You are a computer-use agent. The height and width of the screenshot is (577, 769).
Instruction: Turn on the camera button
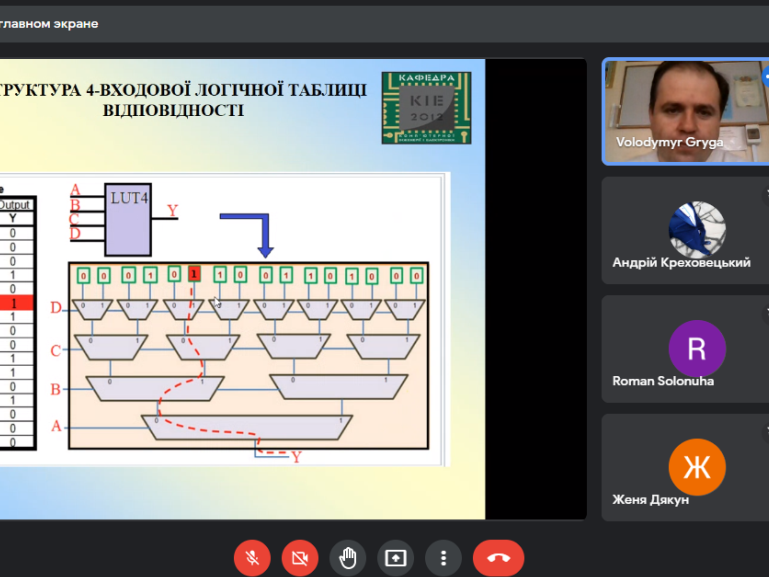click(300, 558)
